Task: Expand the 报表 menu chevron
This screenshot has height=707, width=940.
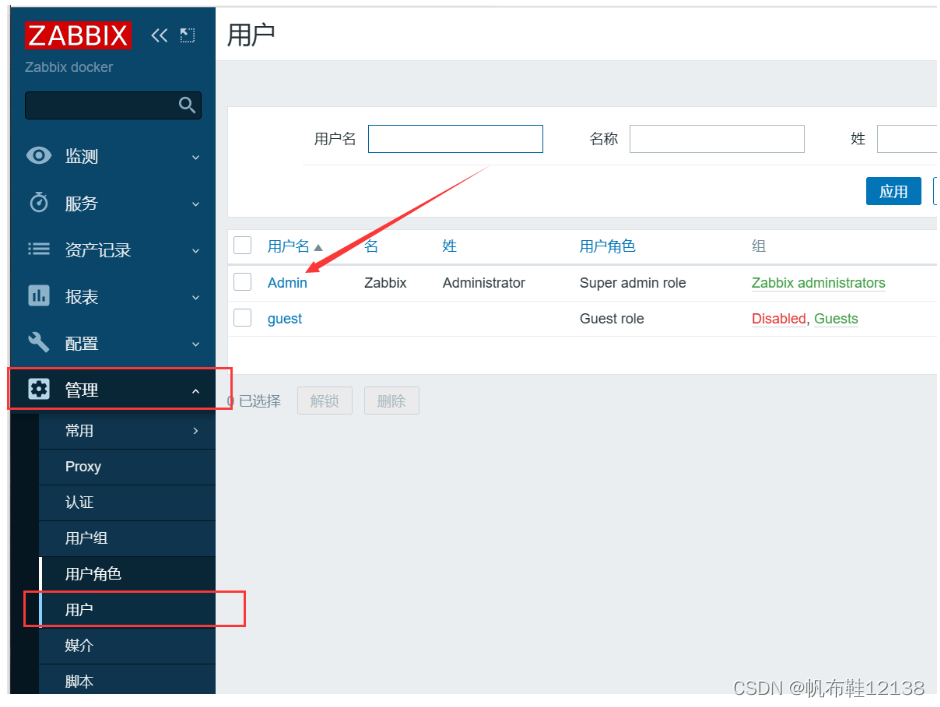Action: coord(195,297)
